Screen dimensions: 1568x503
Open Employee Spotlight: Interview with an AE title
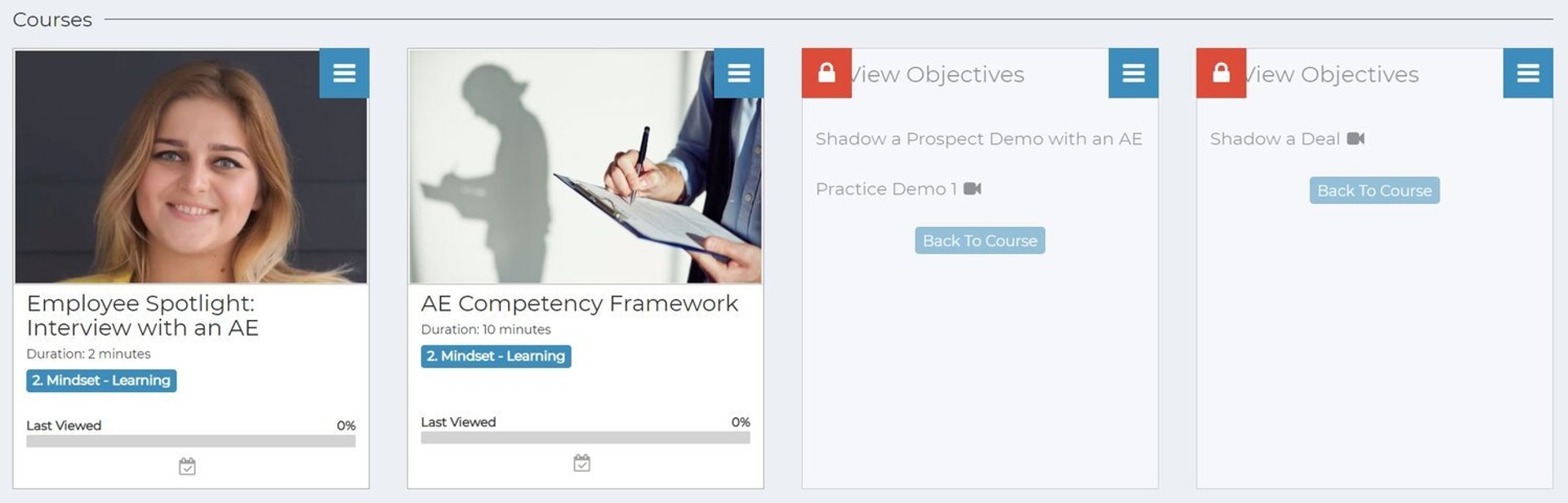(142, 315)
